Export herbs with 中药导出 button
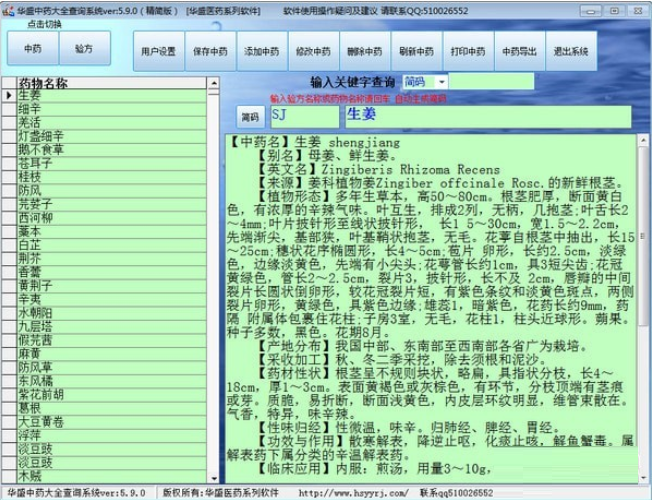The height and width of the screenshot is (500, 652). tap(518, 51)
